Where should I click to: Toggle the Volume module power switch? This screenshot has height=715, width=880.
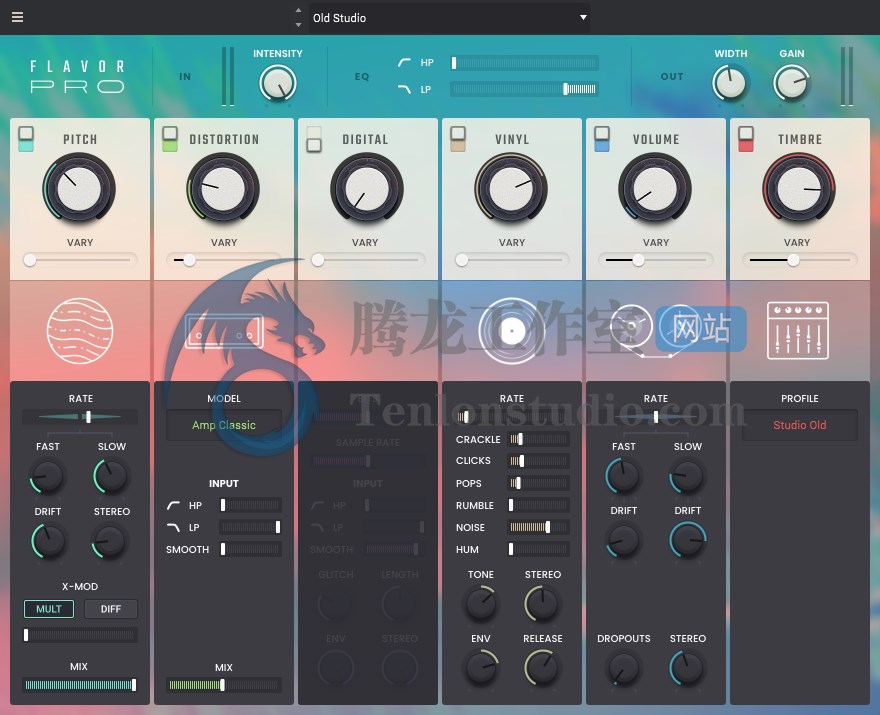(x=602, y=139)
